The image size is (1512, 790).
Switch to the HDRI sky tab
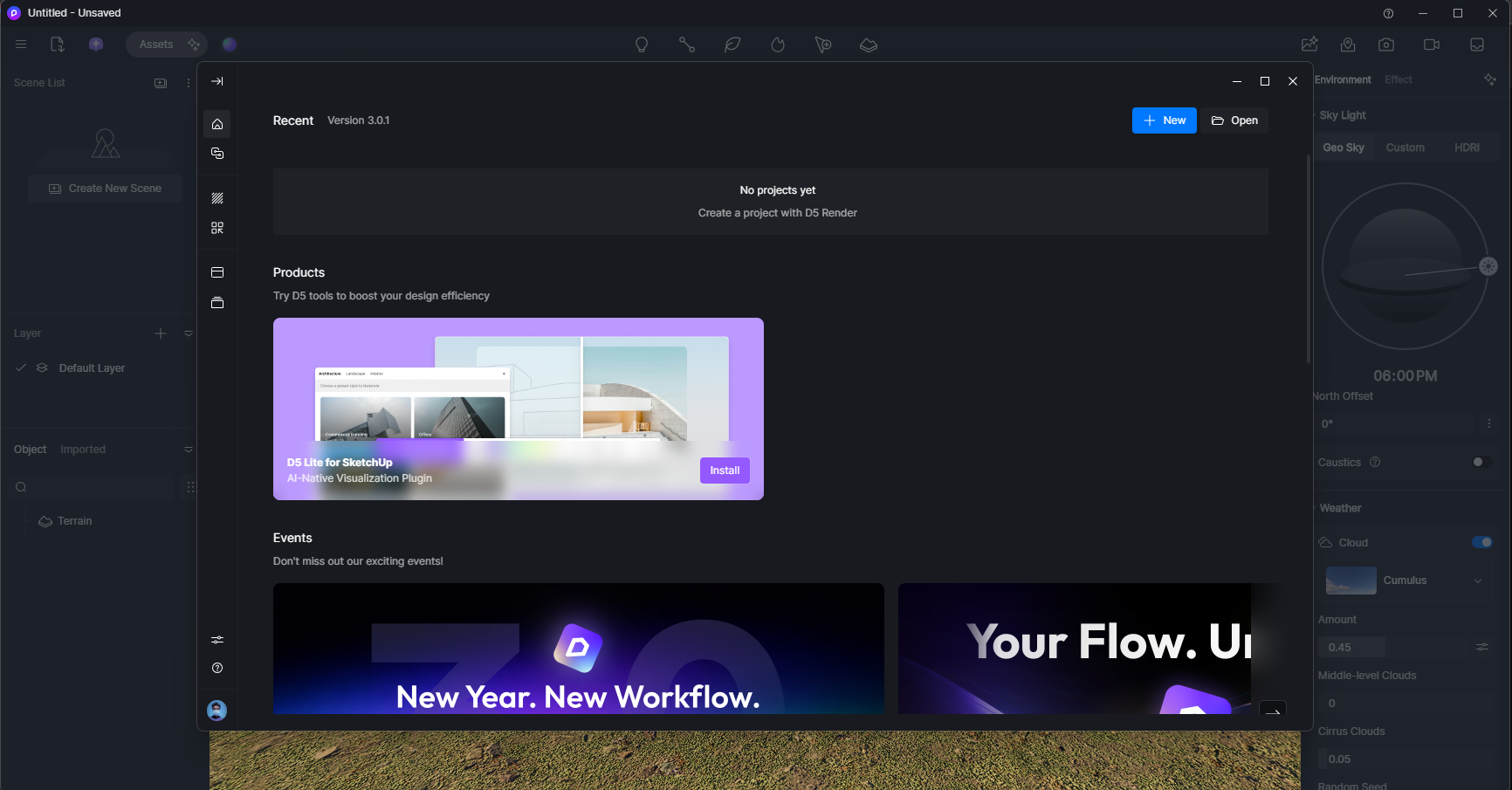click(x=1467, y=148)
